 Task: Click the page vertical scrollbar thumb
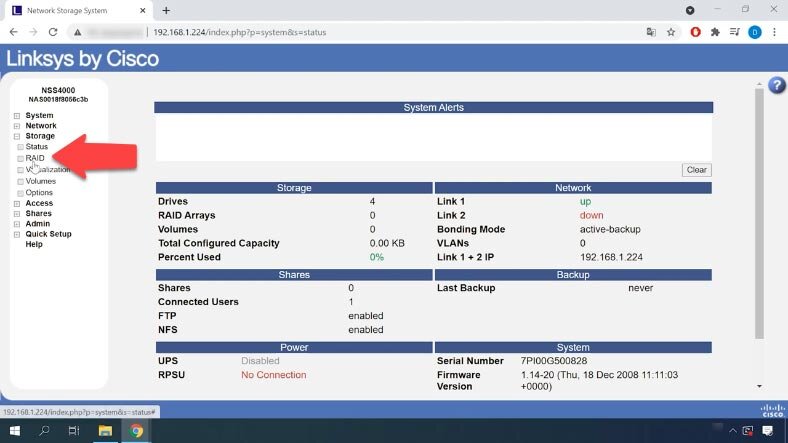click(759, 213)
